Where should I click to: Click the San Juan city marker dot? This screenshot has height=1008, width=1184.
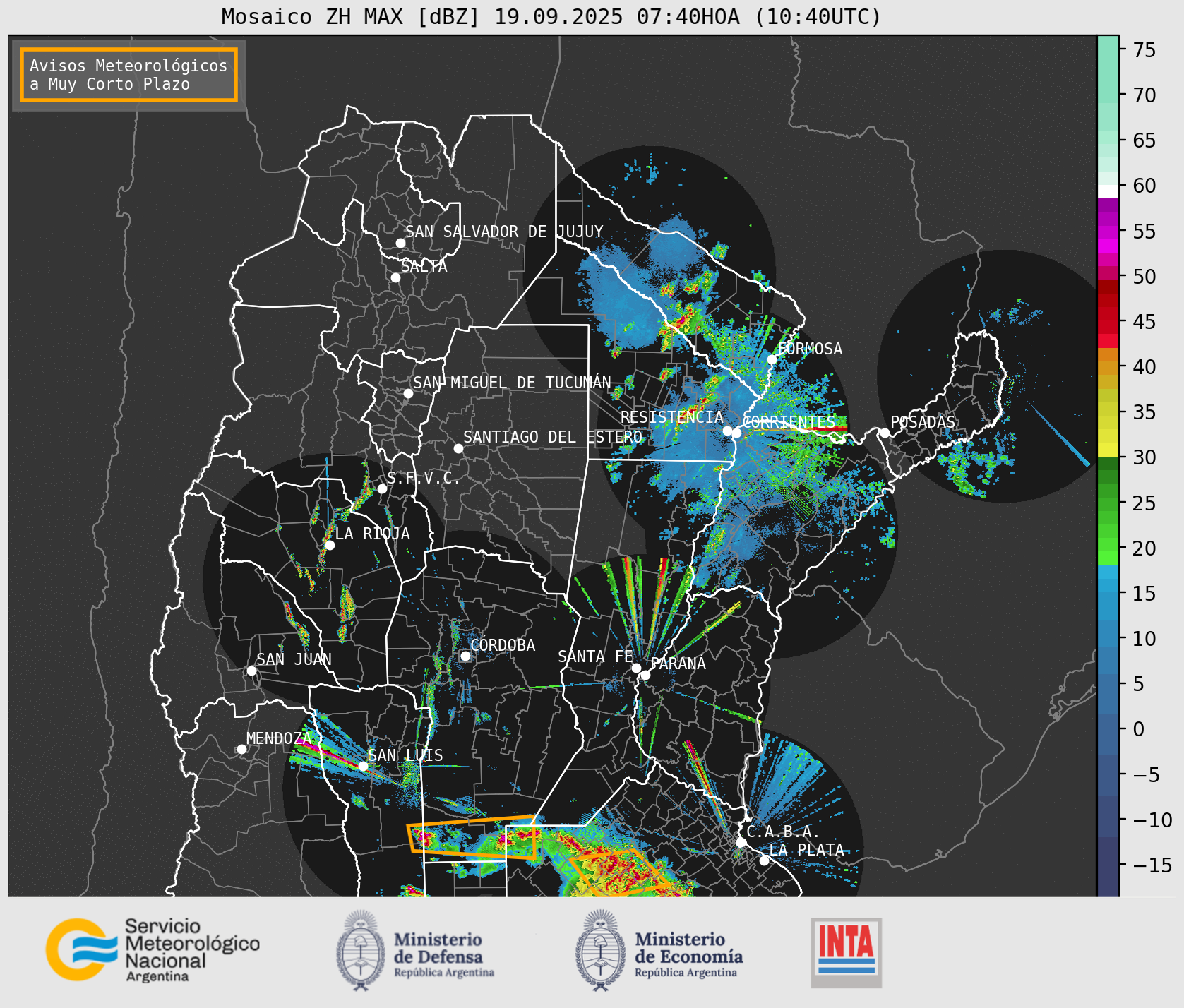point(251,671)
